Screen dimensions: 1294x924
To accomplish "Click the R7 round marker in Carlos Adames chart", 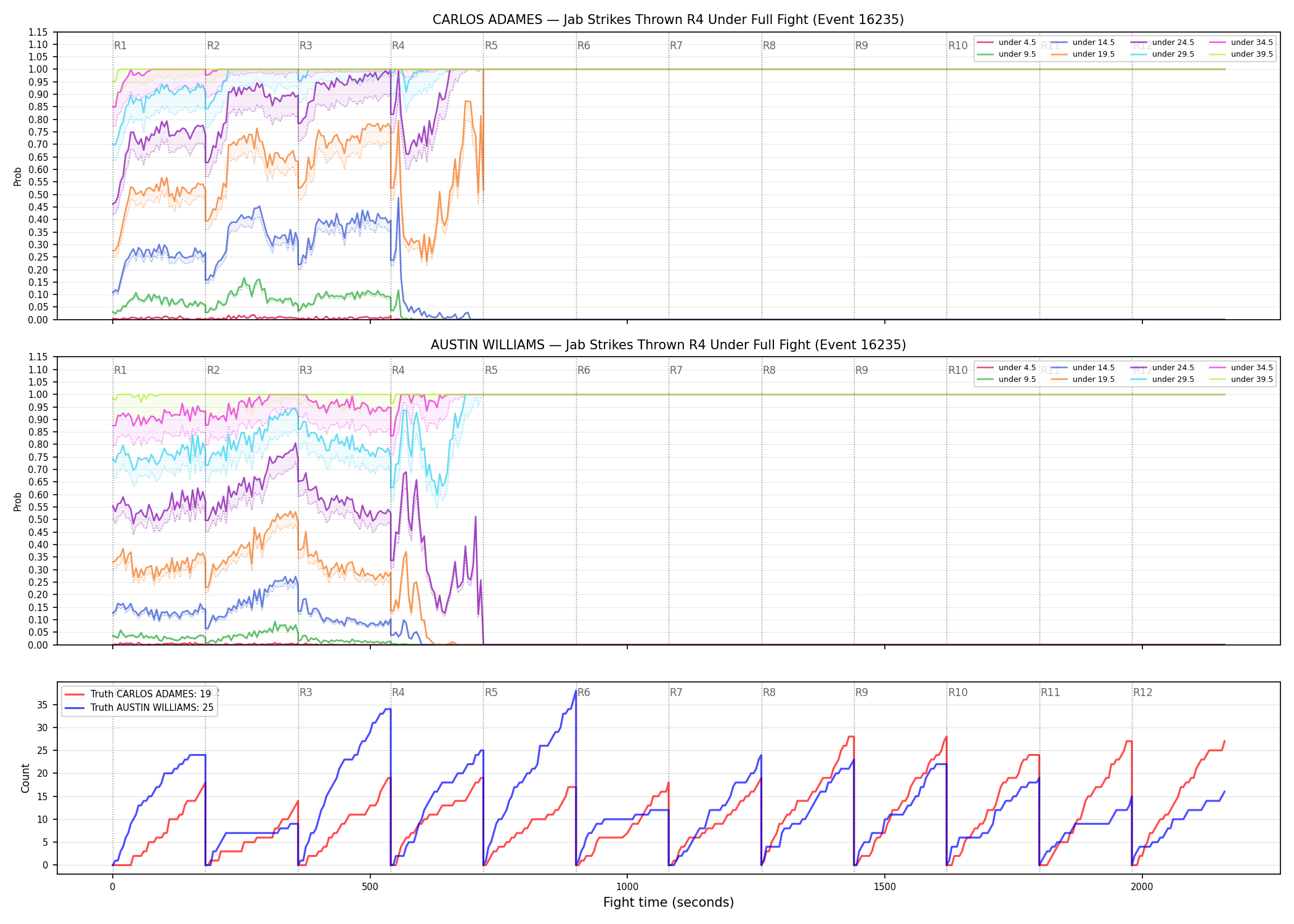I will [676, 46].
